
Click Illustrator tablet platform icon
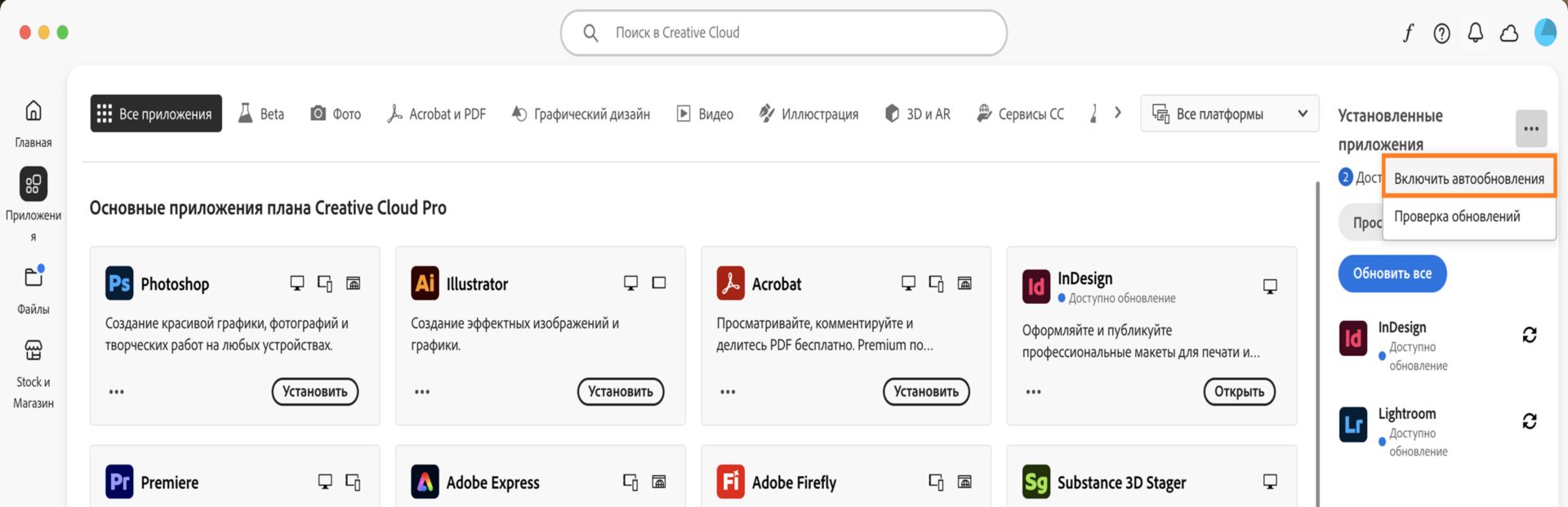pyautogui.click(x=659, y=282)
